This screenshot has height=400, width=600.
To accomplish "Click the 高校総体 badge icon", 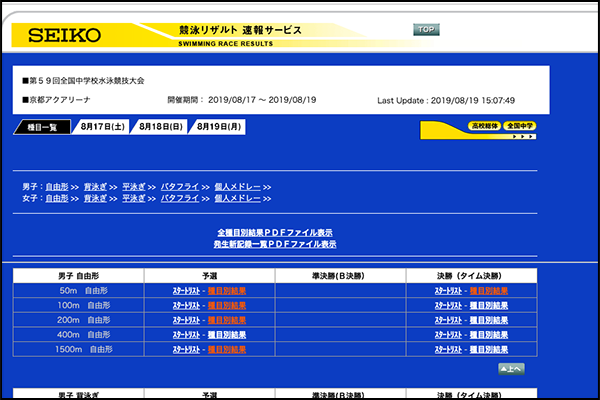I will [484, 126].
